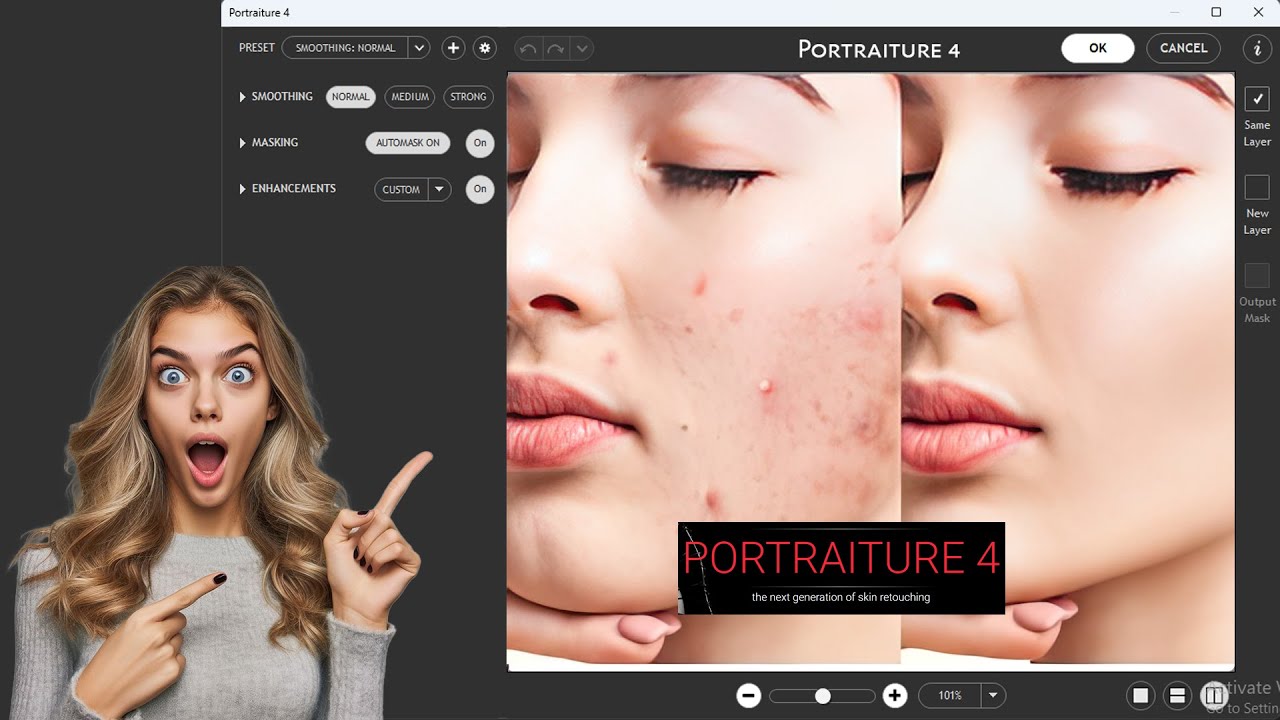1280x720 pixels.
Task: Click the redo arrow icon
Action: 555,48
